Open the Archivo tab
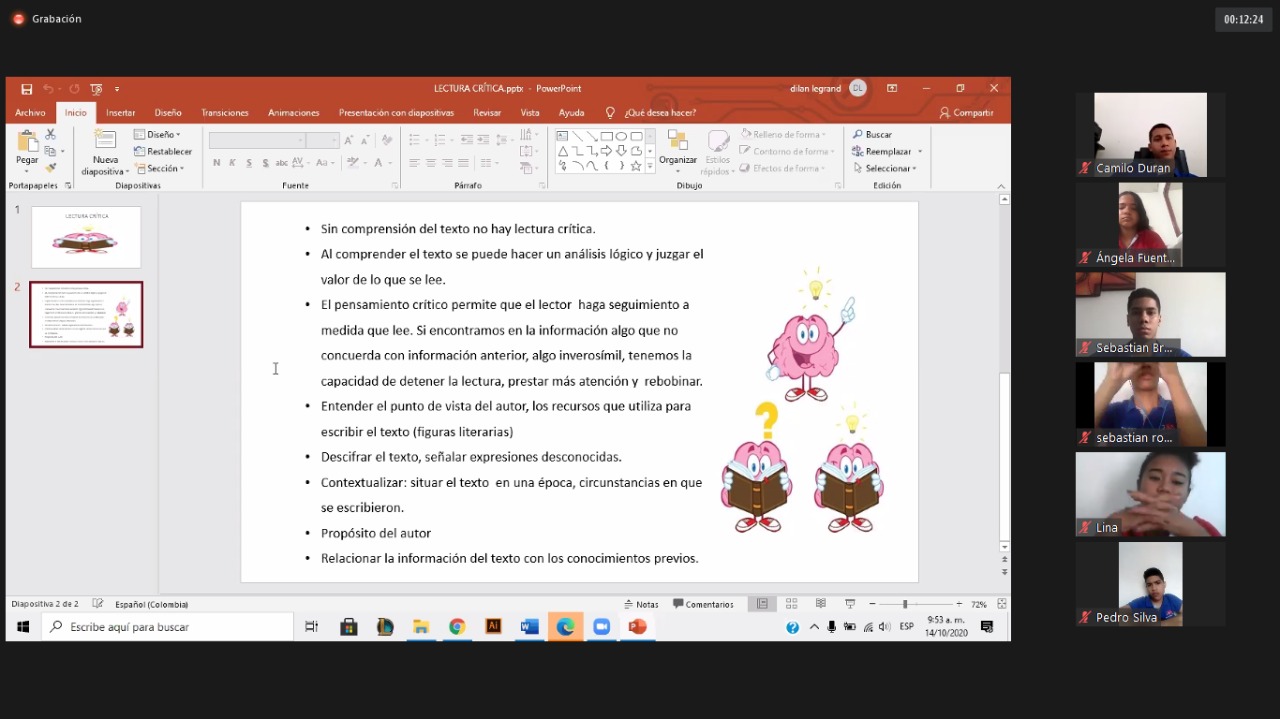The height and width of the screenshot is (719, 1280). (x=30, y=113)
